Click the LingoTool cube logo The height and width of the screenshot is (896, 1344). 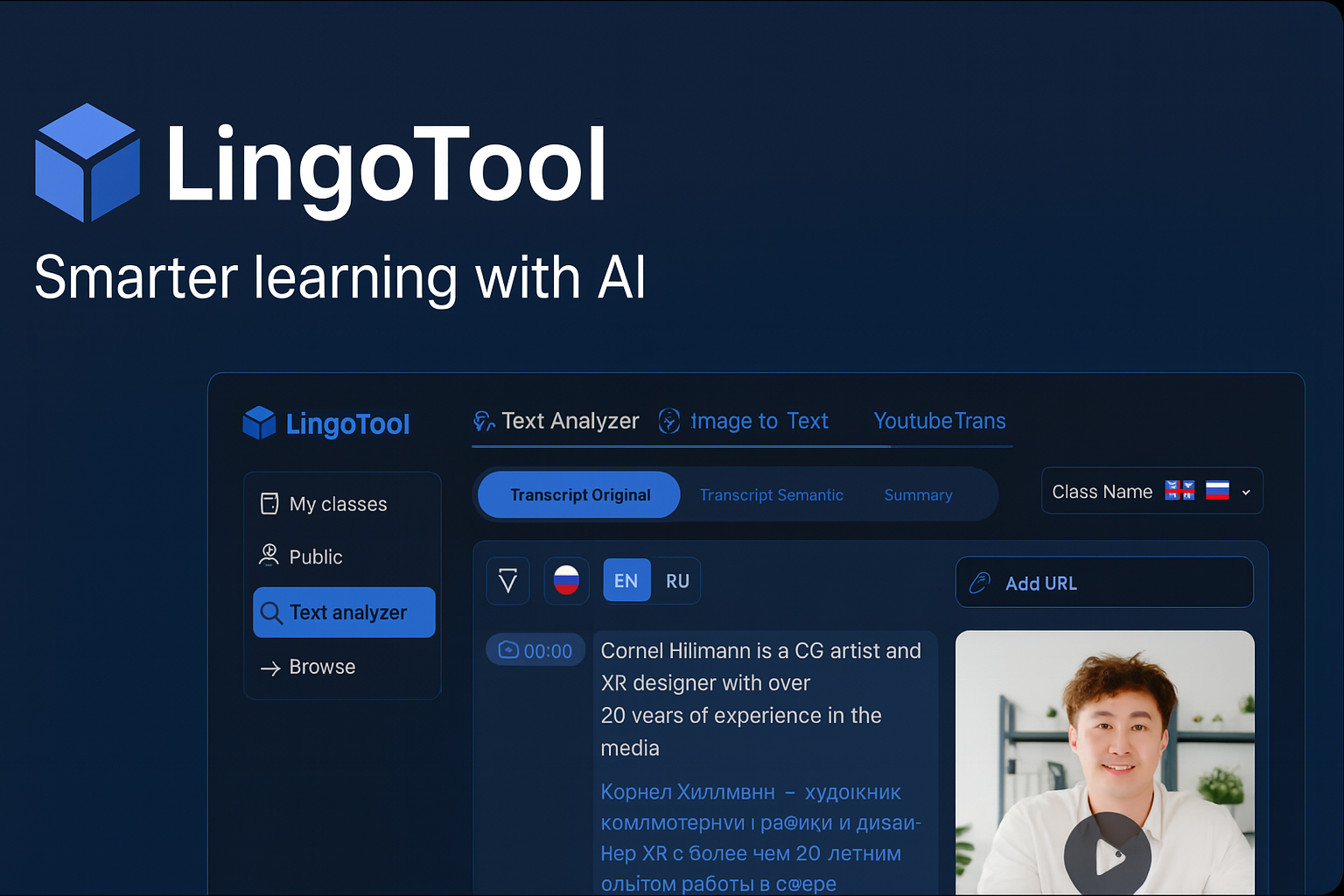tap(257, 423)
